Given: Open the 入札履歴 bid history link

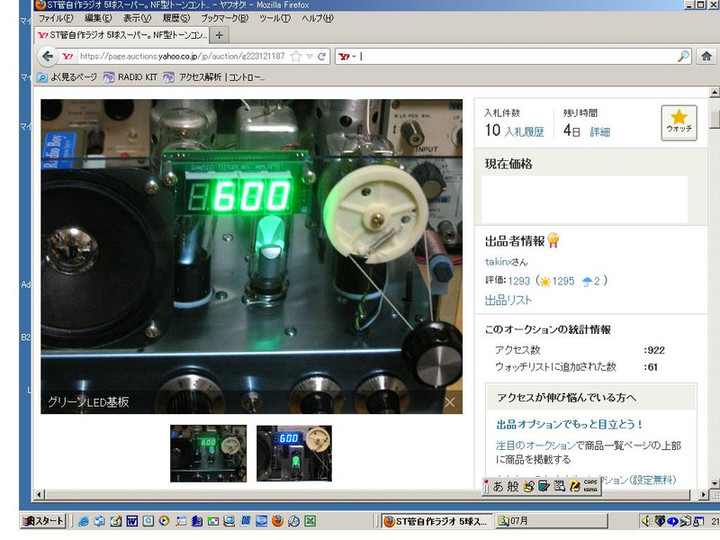Looking at the screenshot, I should pyautogui.click(x=524, y=132).
